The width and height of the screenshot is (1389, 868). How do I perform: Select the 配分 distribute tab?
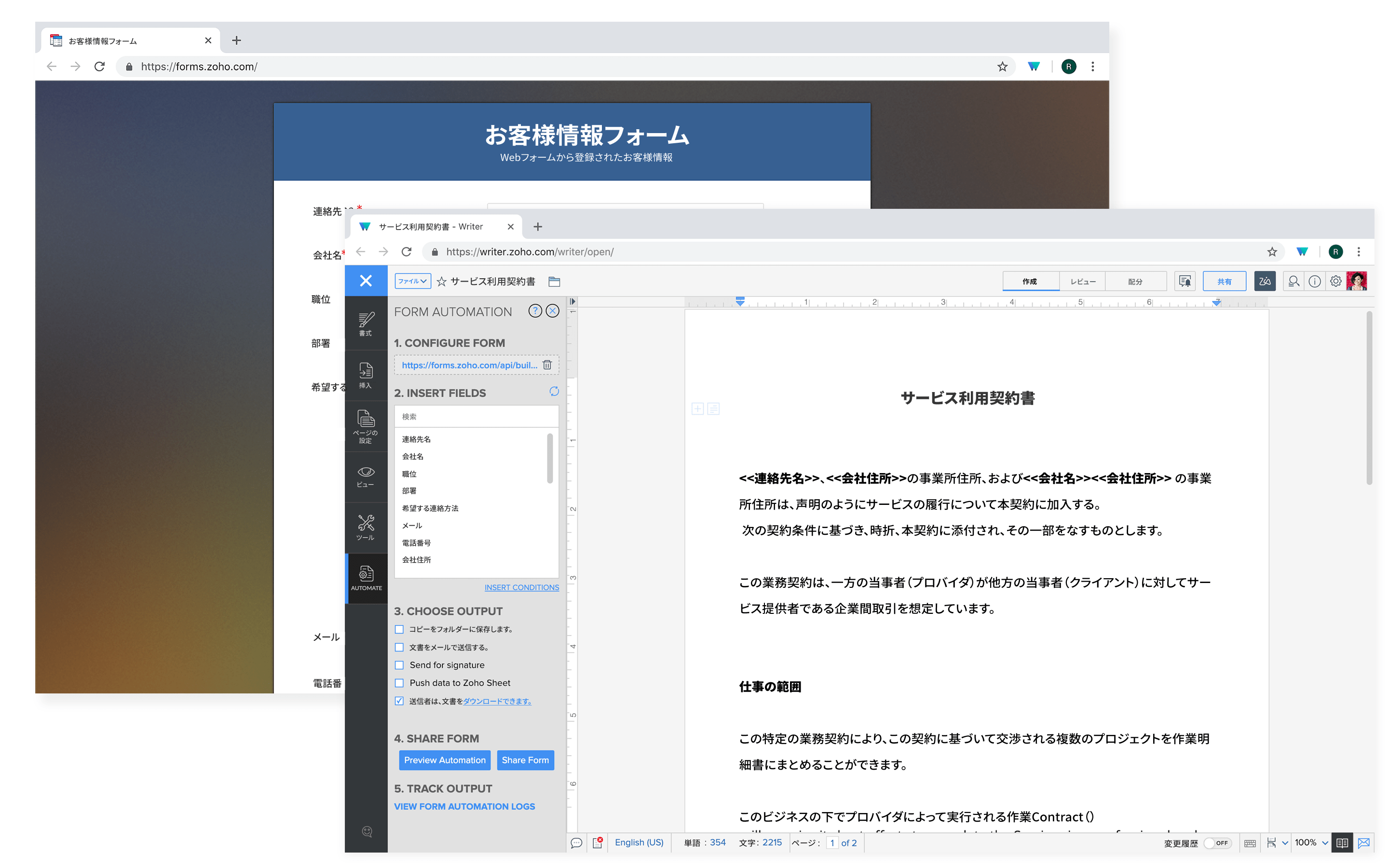pos(1135,281)
